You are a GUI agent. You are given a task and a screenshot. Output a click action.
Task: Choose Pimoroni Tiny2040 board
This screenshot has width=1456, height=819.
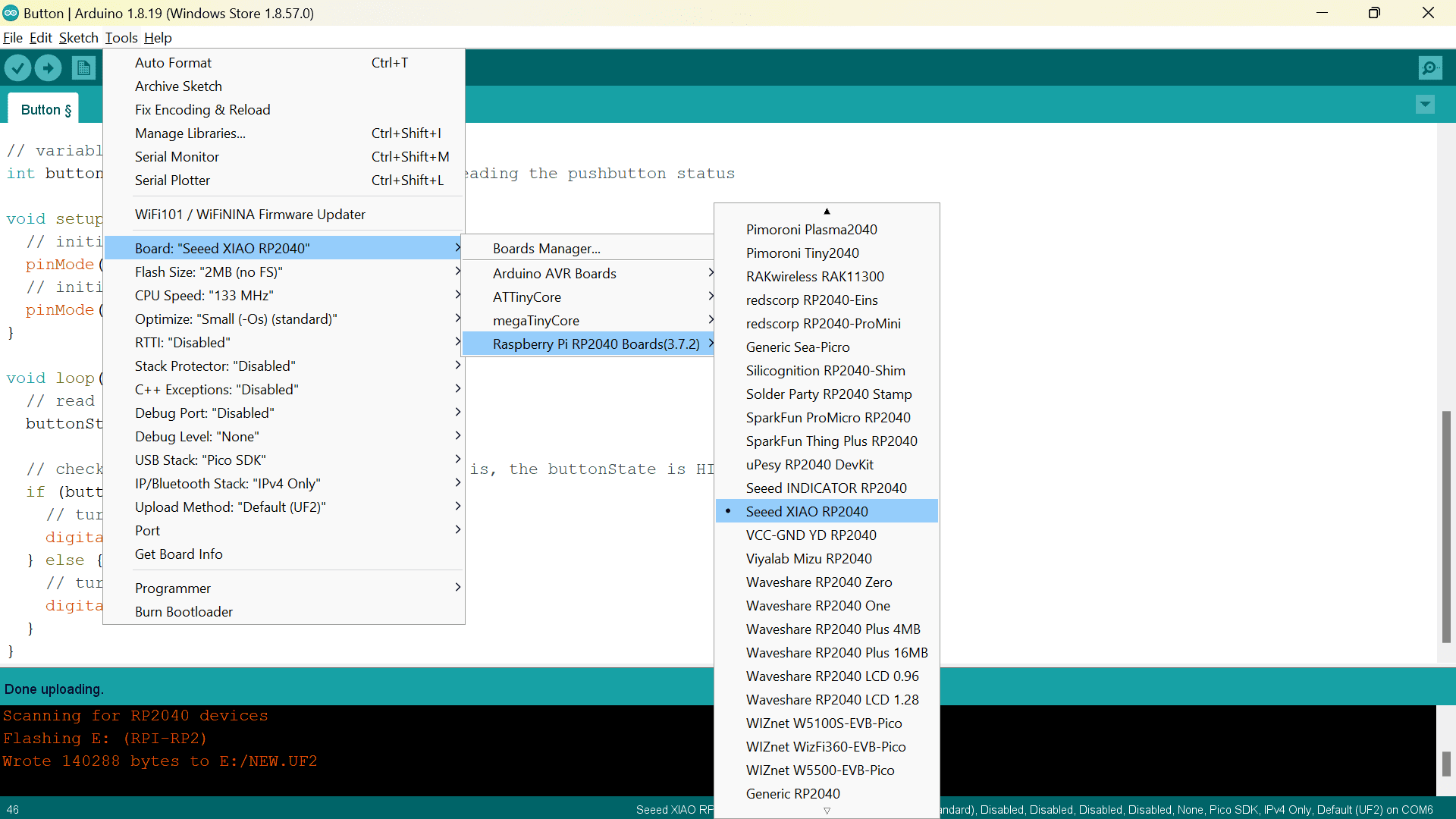coord(827,253)
